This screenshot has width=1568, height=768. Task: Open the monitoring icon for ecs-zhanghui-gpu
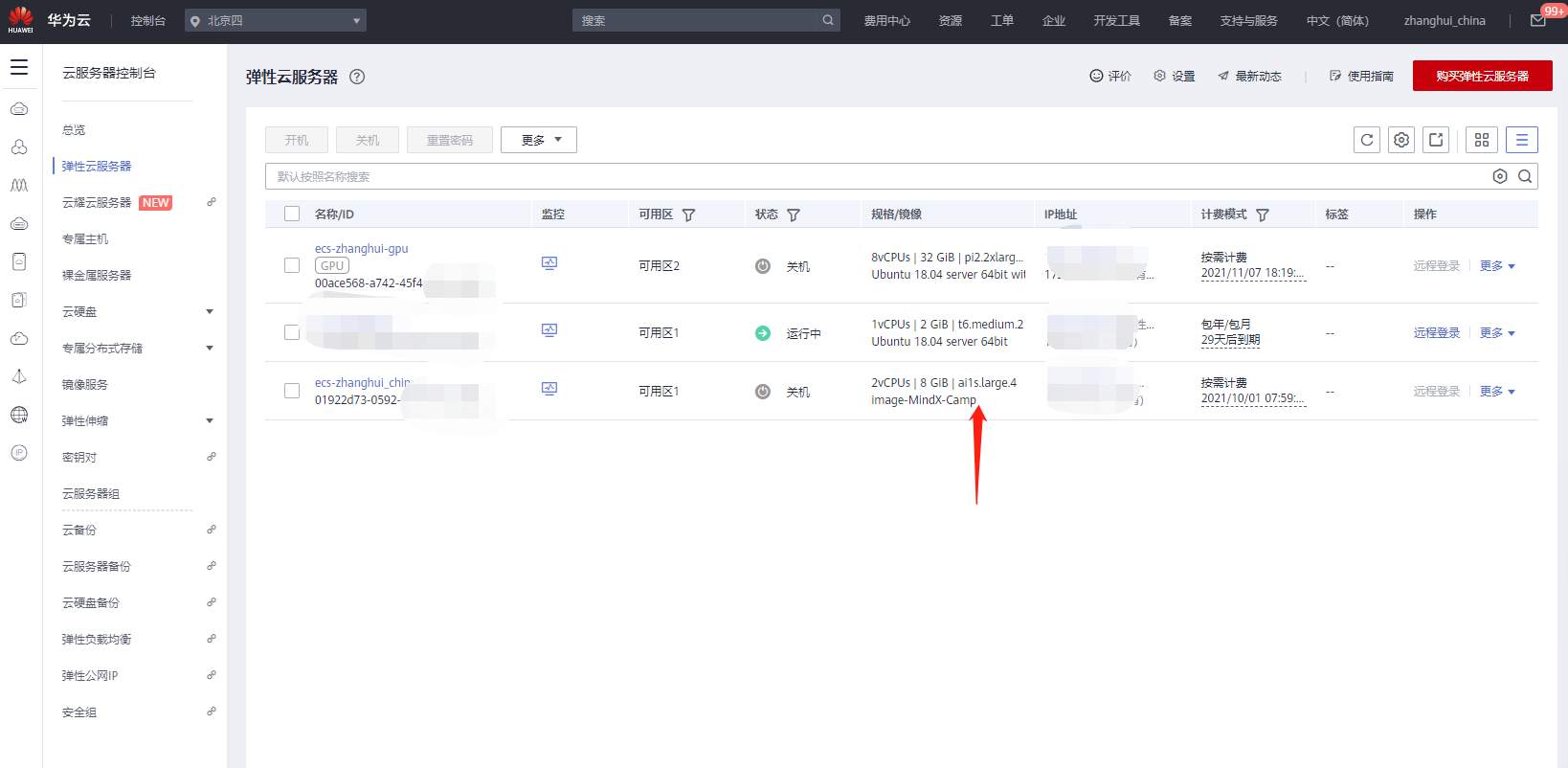549,263
